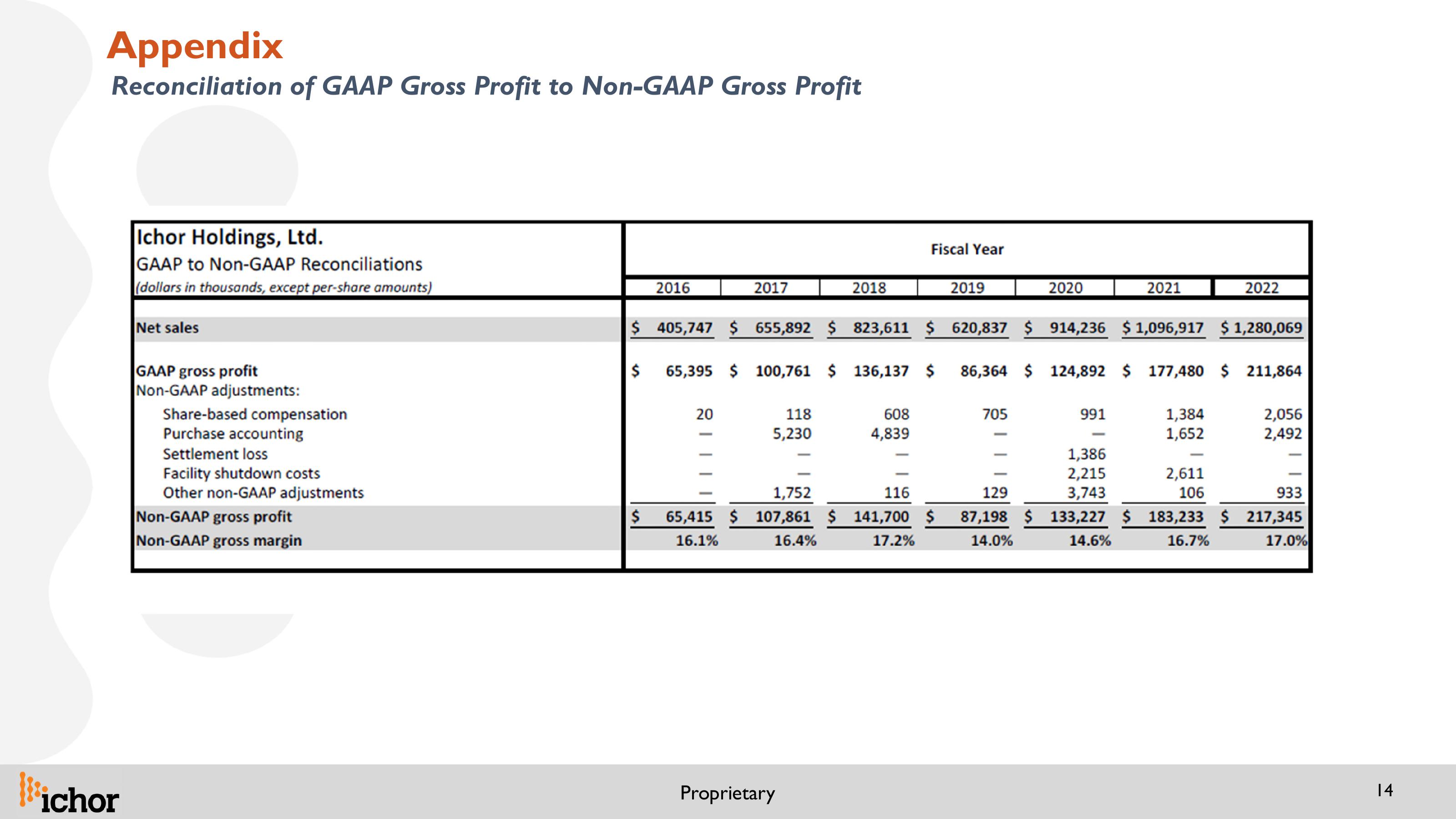Click purchase accounting value 4,839
The image size is (1456, 819).
(x=890, y=434)
